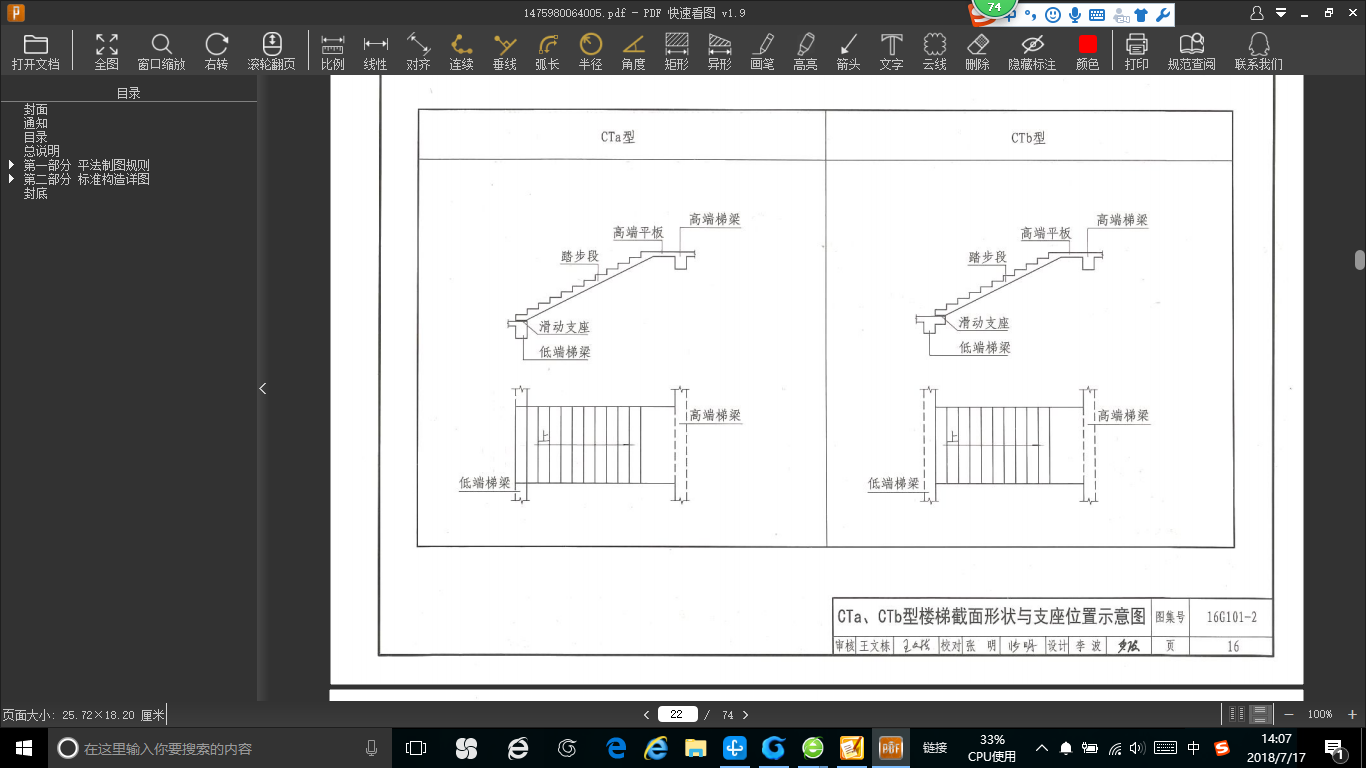Open 通知 in the table of contents
Screen dimensions: 1366x768
[36, 123]
